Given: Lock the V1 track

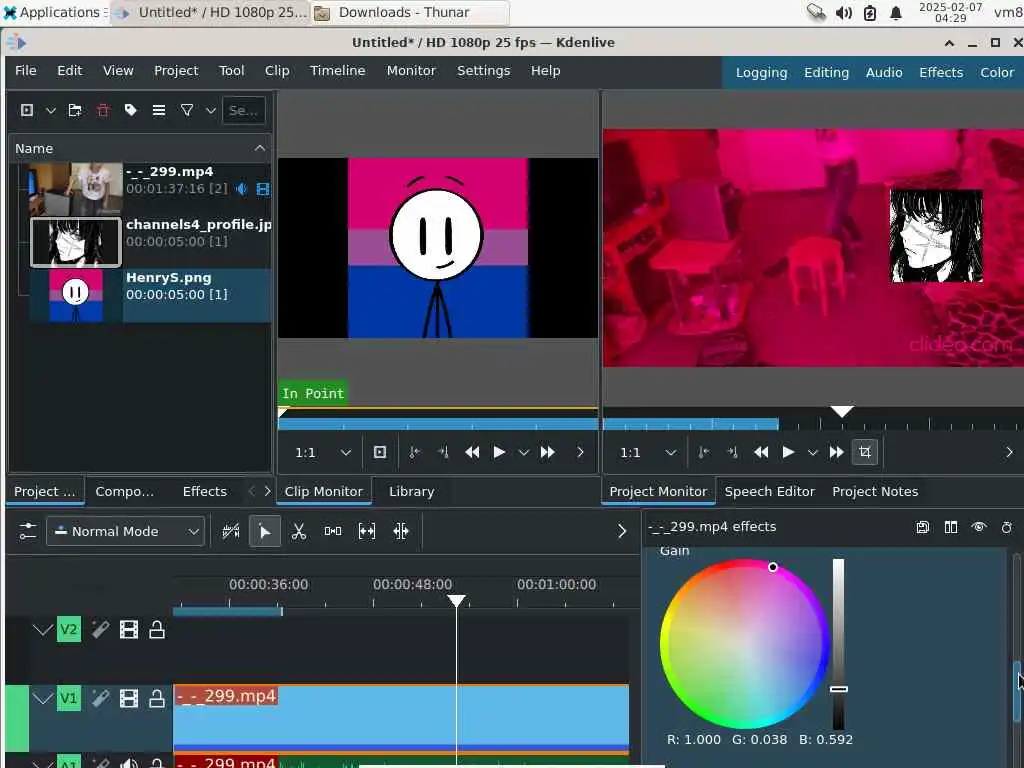Looking at the screenshot, I should click(157, 698).
